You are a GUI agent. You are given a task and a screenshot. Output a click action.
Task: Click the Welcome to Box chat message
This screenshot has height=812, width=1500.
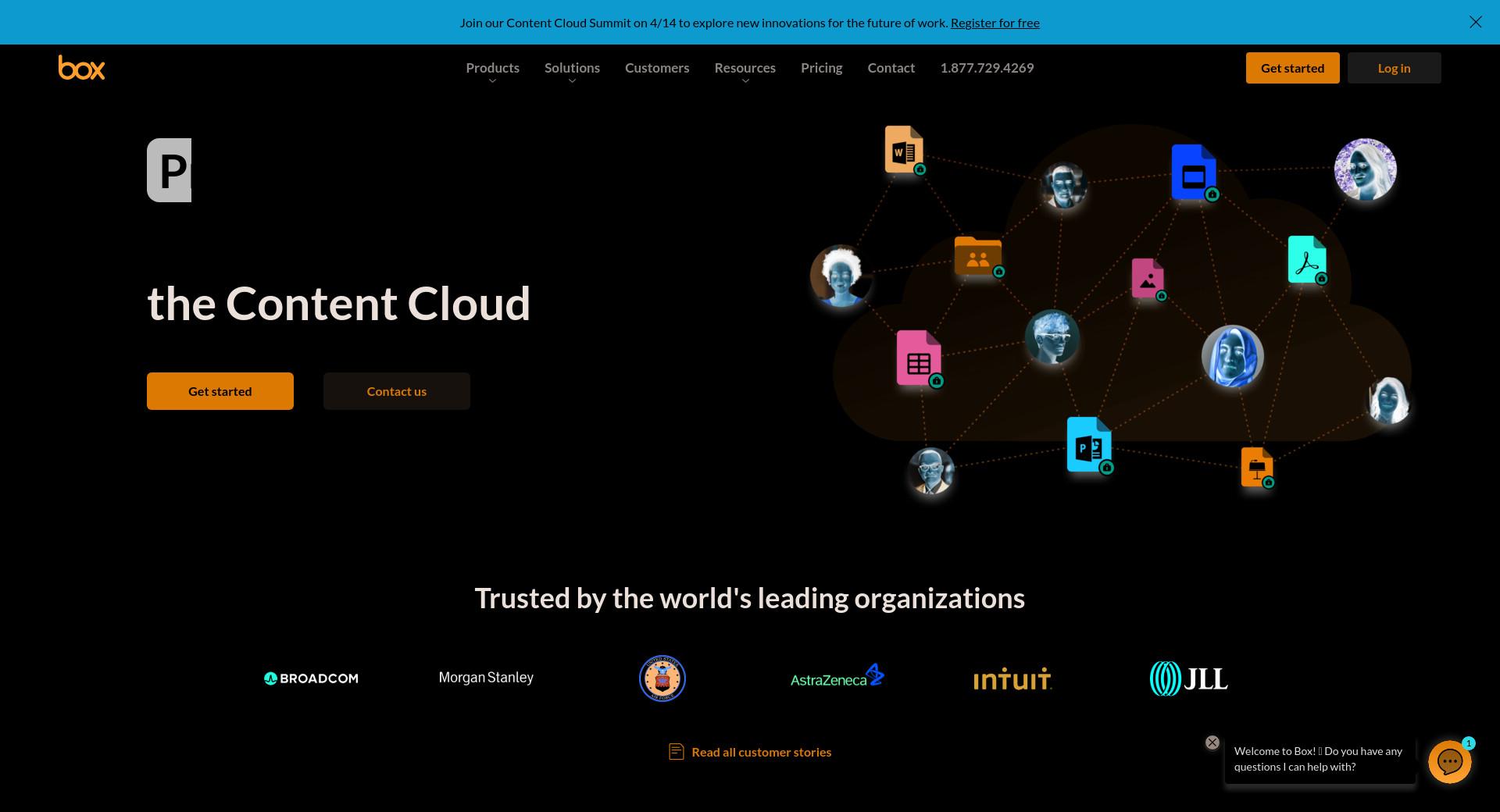(x=1320, y=759)
